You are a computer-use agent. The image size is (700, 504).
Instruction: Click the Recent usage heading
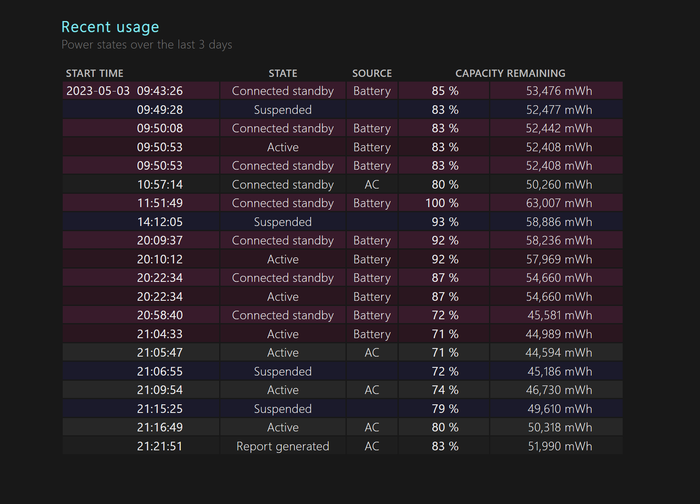tap(110, 27)
